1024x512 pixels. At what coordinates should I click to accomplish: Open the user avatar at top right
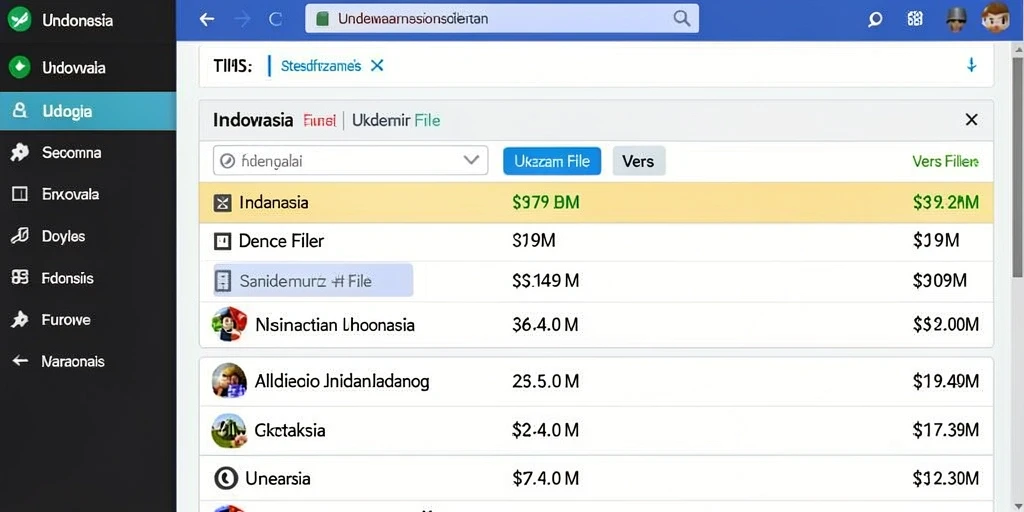995,18
